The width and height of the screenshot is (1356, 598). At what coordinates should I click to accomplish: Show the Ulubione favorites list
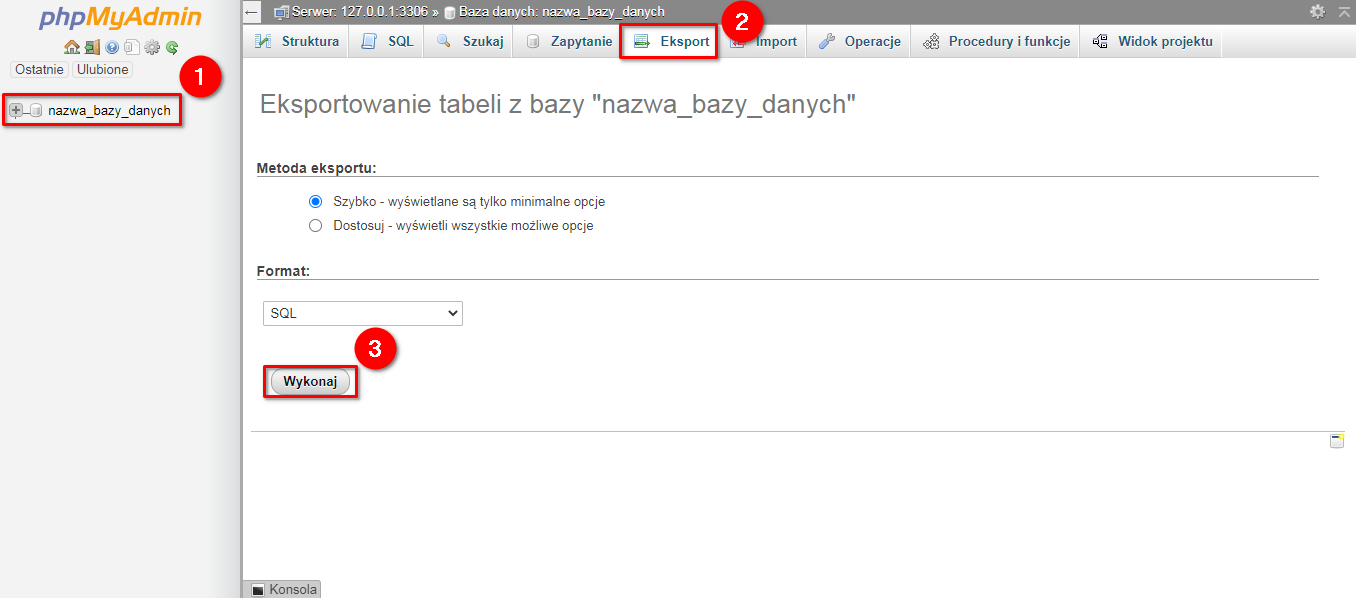(x=102, y=70)
